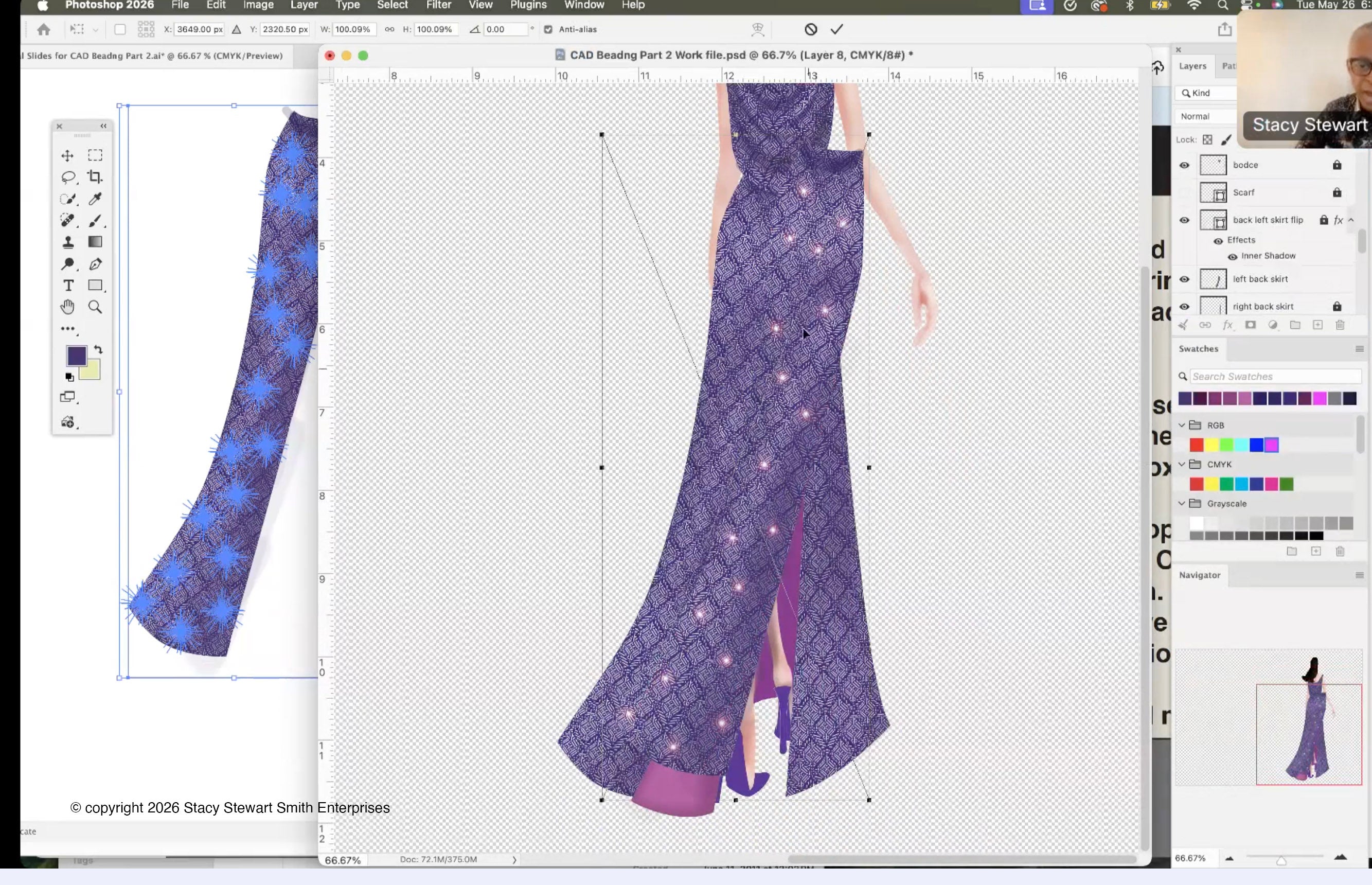Select the Rectangular Marquee tool

coord(95,155)
